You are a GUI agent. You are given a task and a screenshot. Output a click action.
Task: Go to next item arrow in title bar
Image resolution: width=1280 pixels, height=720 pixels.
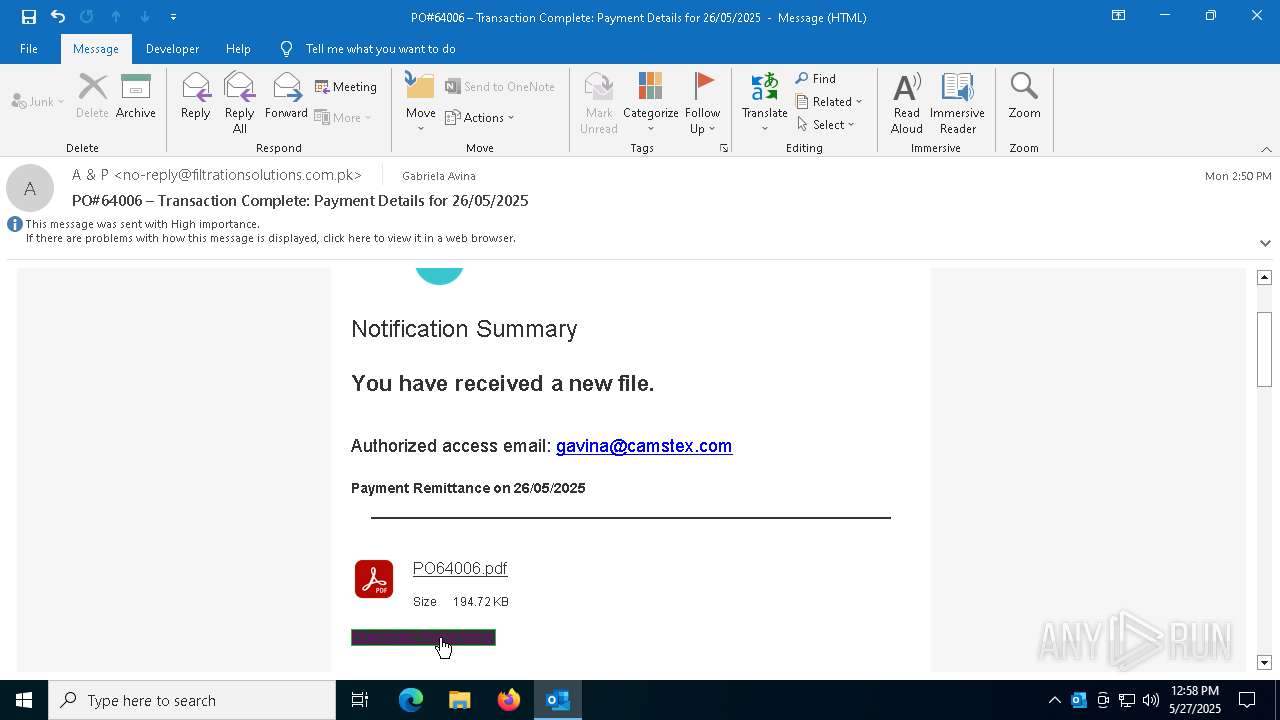(x=145, y=16)
